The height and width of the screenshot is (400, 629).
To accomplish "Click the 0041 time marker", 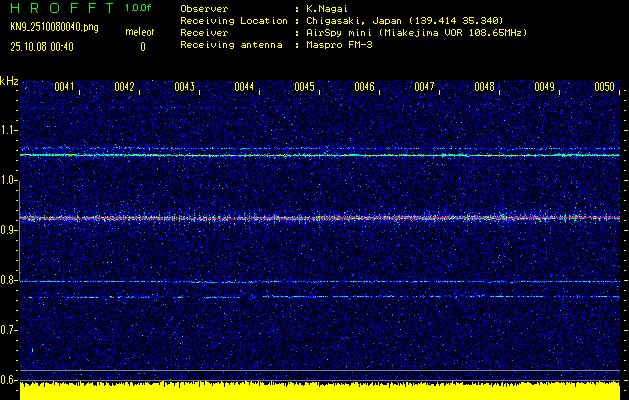I will click(65, 87).
